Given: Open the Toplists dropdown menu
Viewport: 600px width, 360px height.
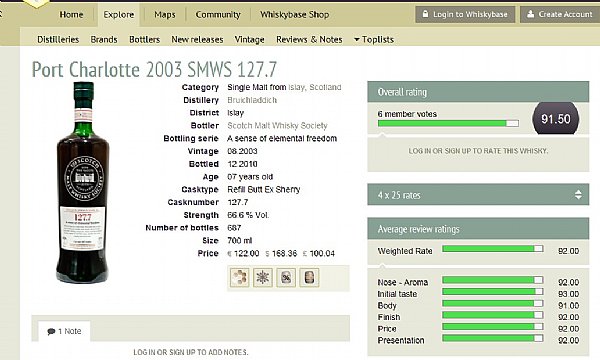Looking at the screenshot, I should tap(374, 39).
